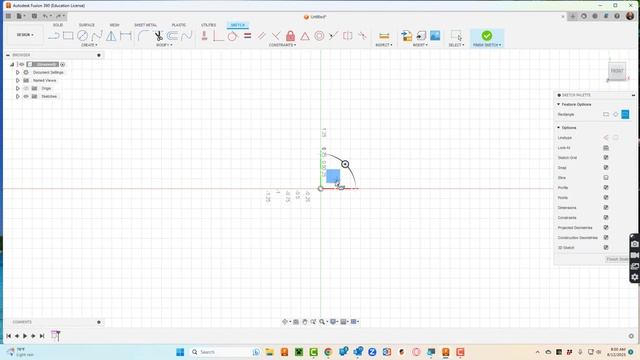Toggle the Construction Geometries checkbox
640x360 pixels.
pyautogui.click(x=606, y=238)
